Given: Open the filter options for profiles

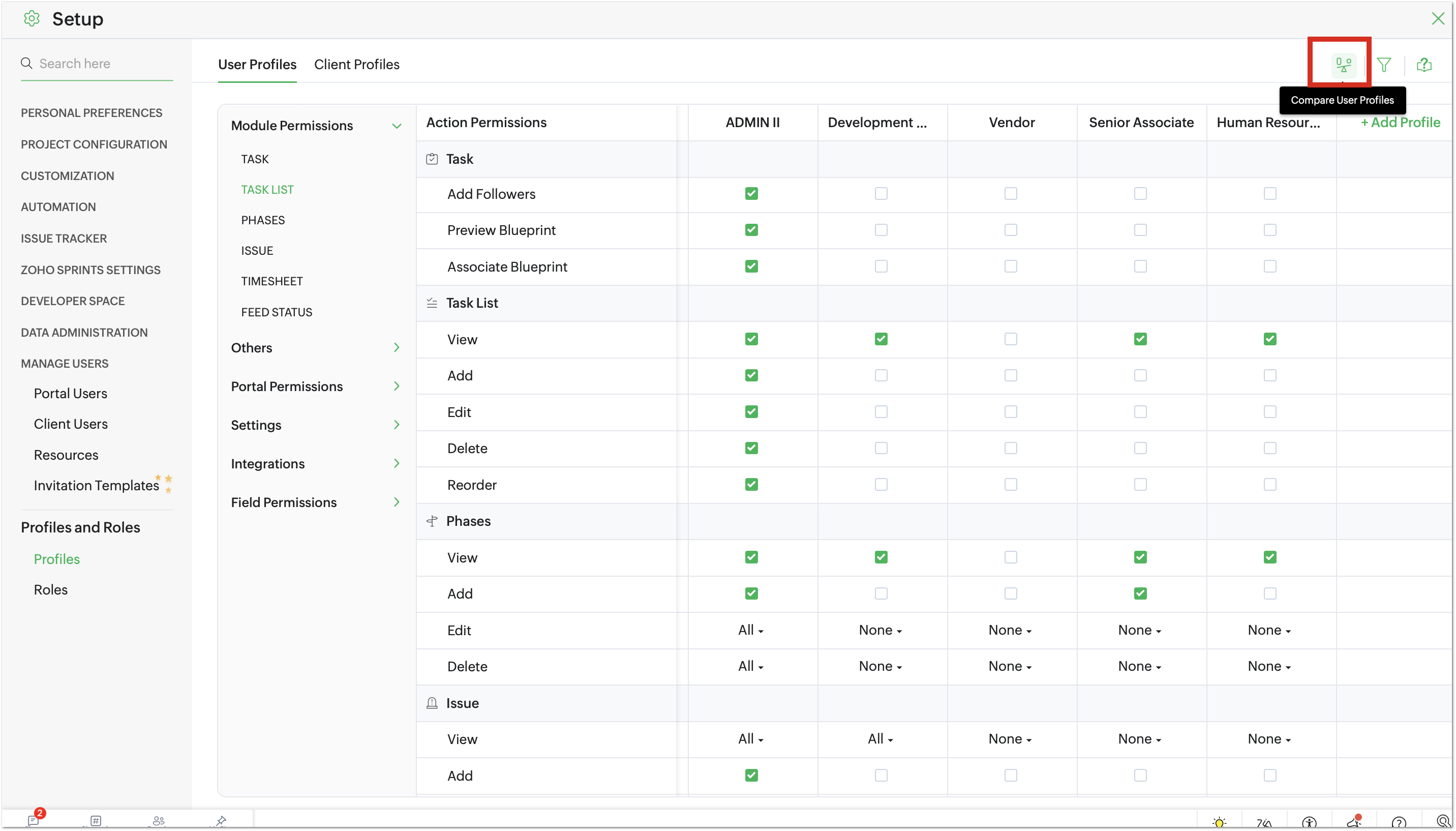Looking at the screenshot, I should coord(1384,65).
